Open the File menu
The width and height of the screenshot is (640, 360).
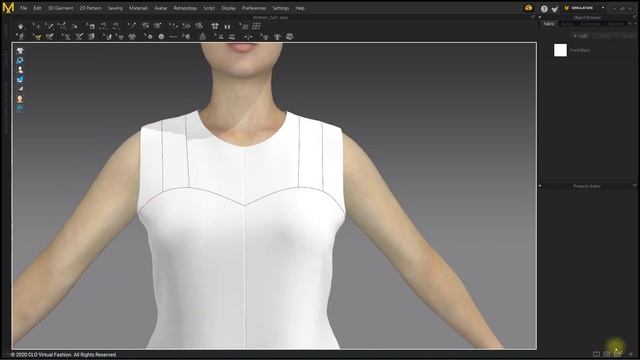click(x=24, y=8)
